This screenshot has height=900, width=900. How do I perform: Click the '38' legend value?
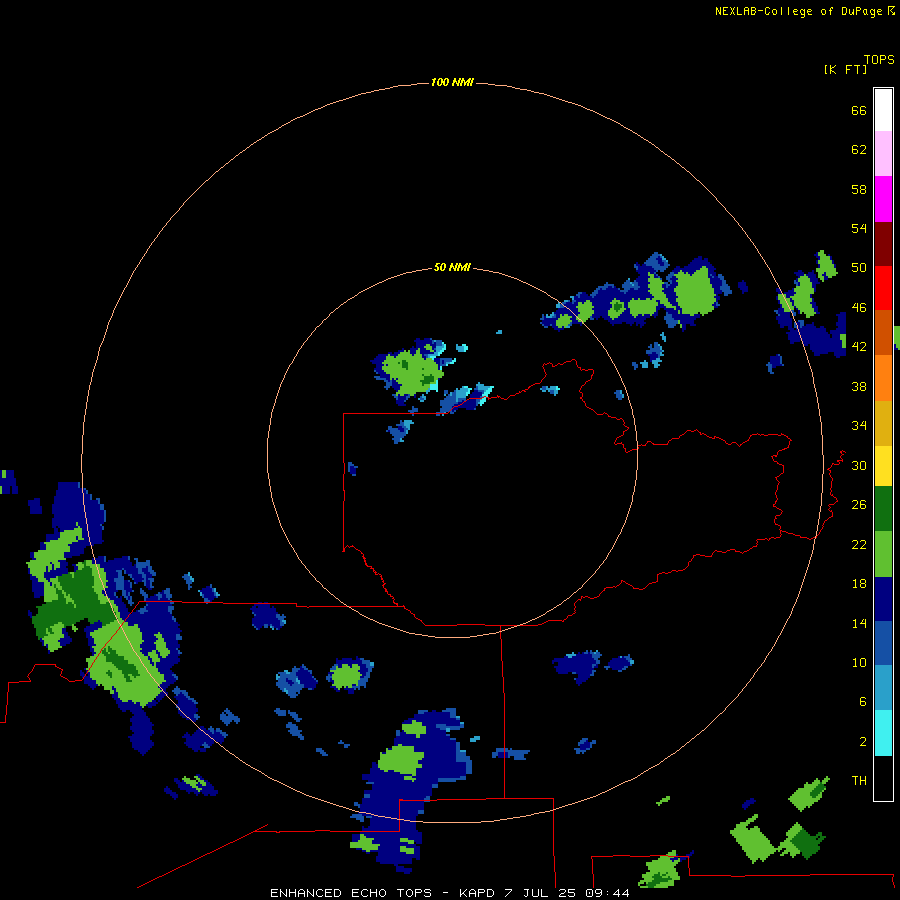coord(859,386)
